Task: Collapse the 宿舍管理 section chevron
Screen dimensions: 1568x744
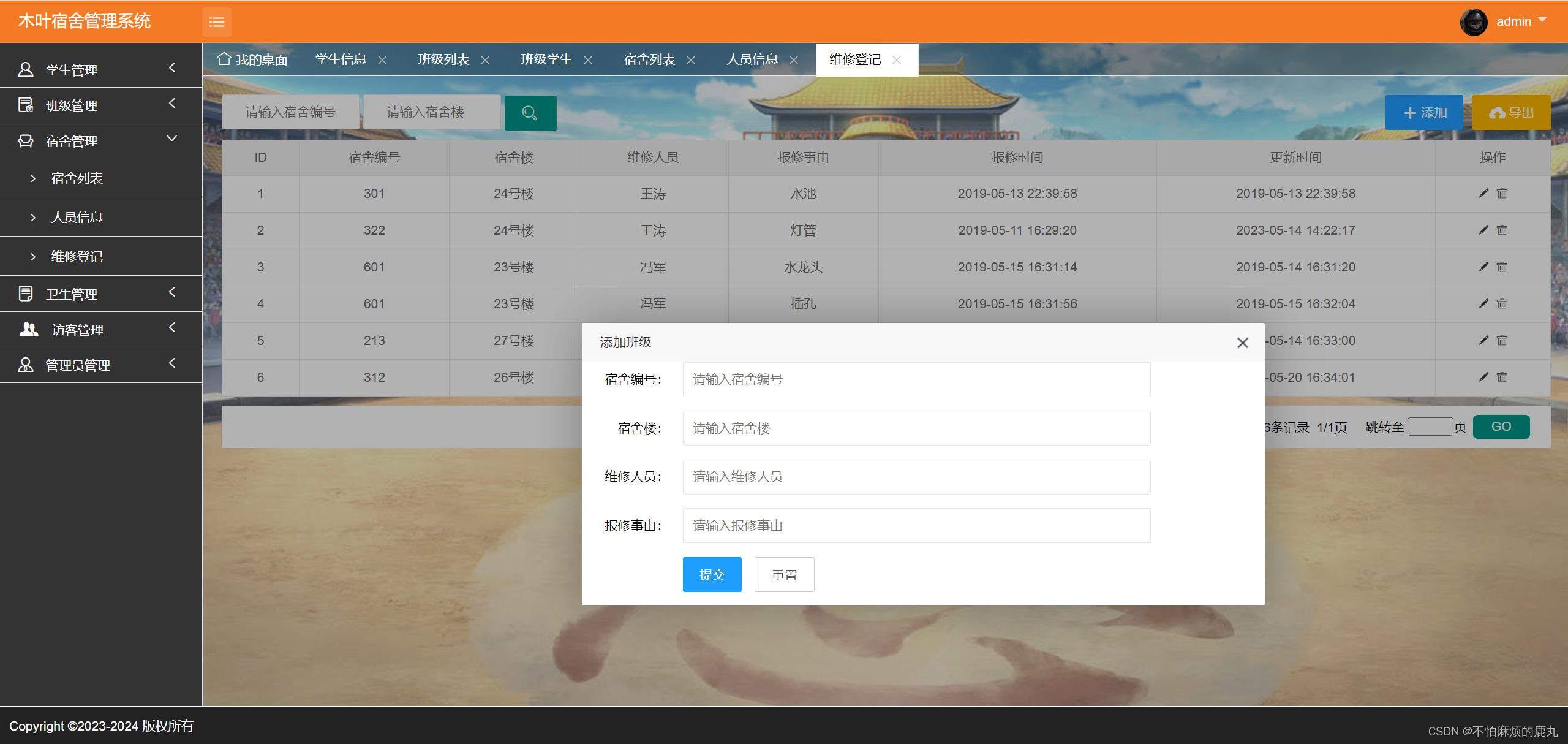Action: [x=172, y=139]
